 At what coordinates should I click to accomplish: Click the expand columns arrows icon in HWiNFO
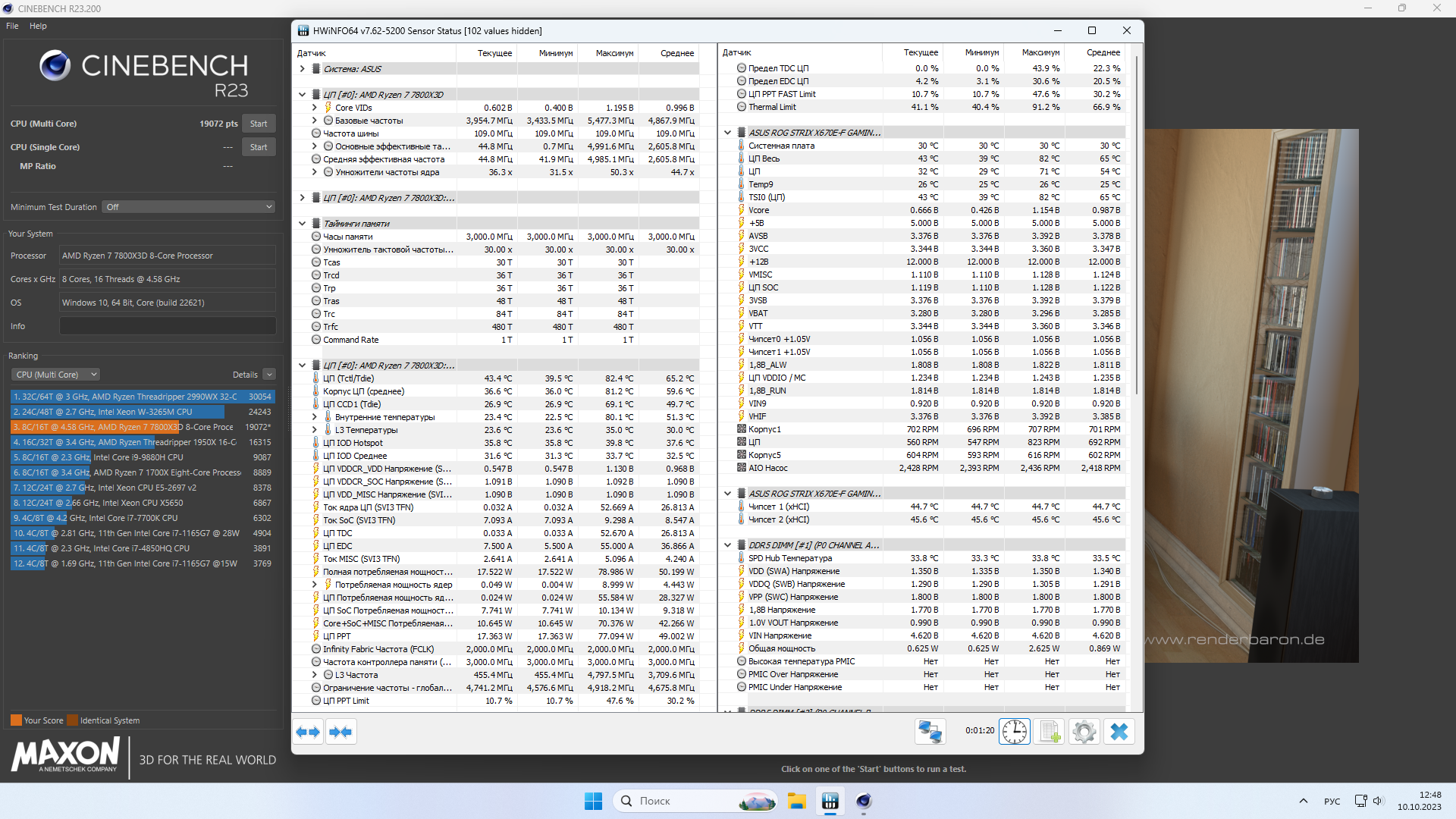(308, 732)
